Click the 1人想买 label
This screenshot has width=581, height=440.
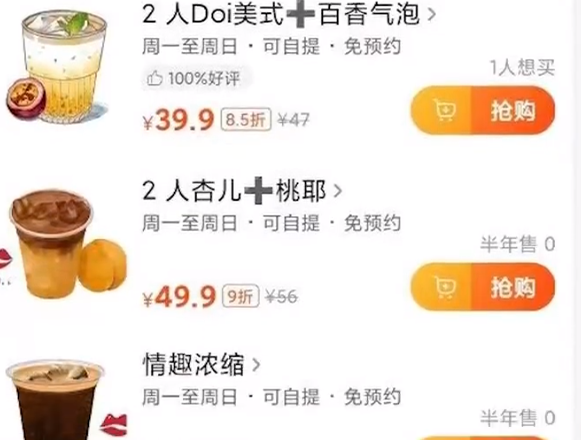click(522, 68)
